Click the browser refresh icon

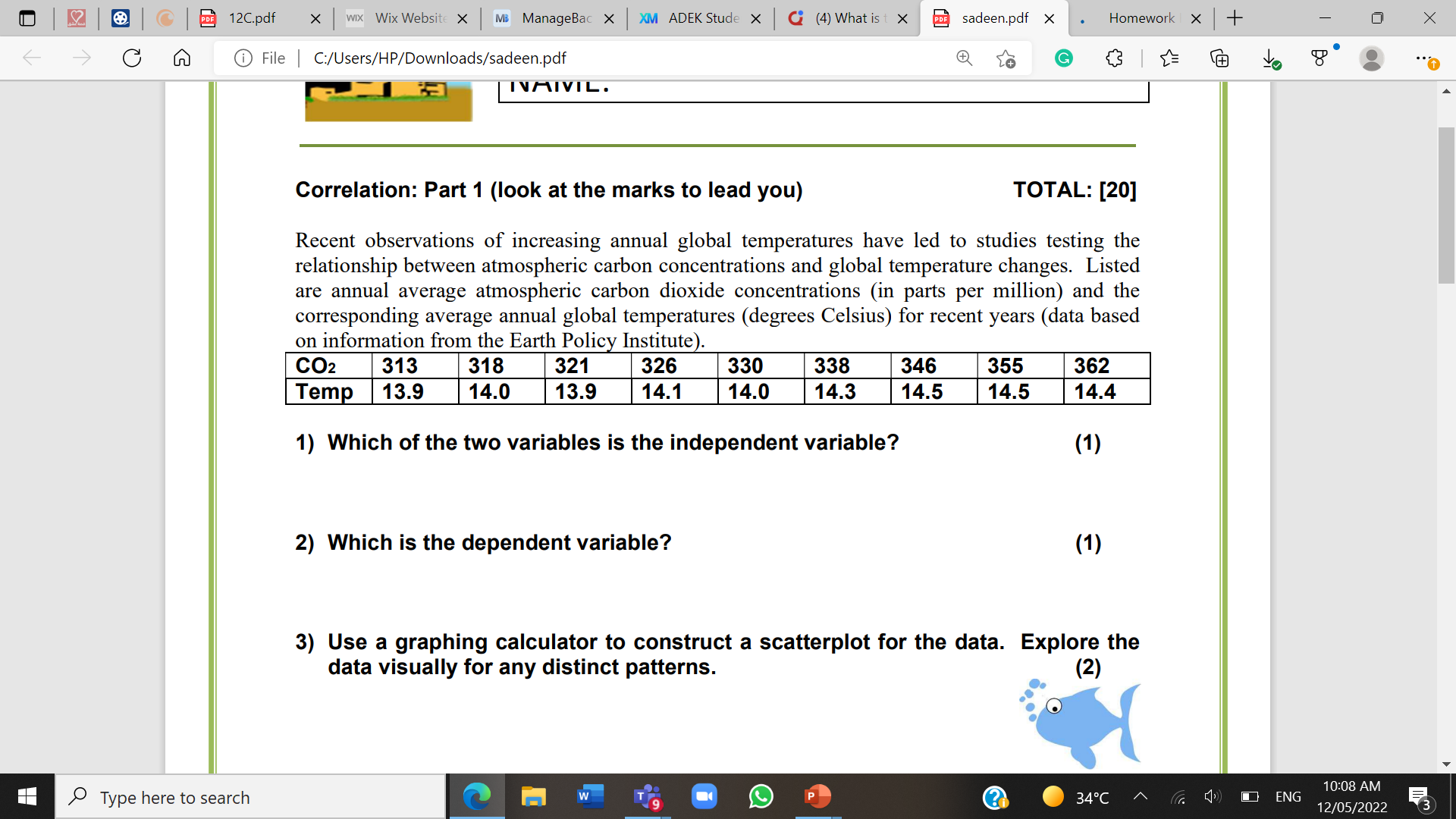[132, 58]
